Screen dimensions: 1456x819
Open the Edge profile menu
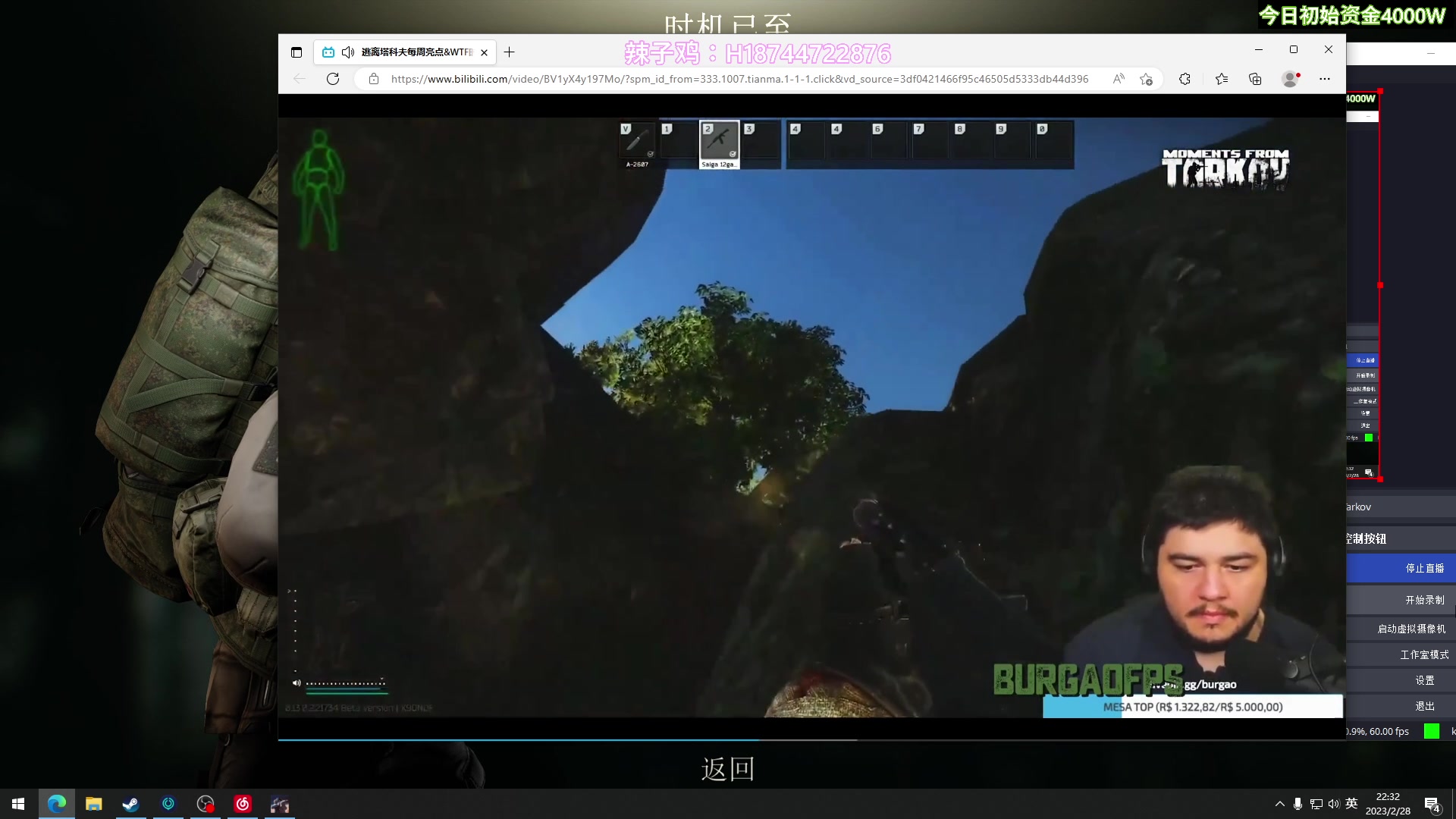click(1290, 79)
